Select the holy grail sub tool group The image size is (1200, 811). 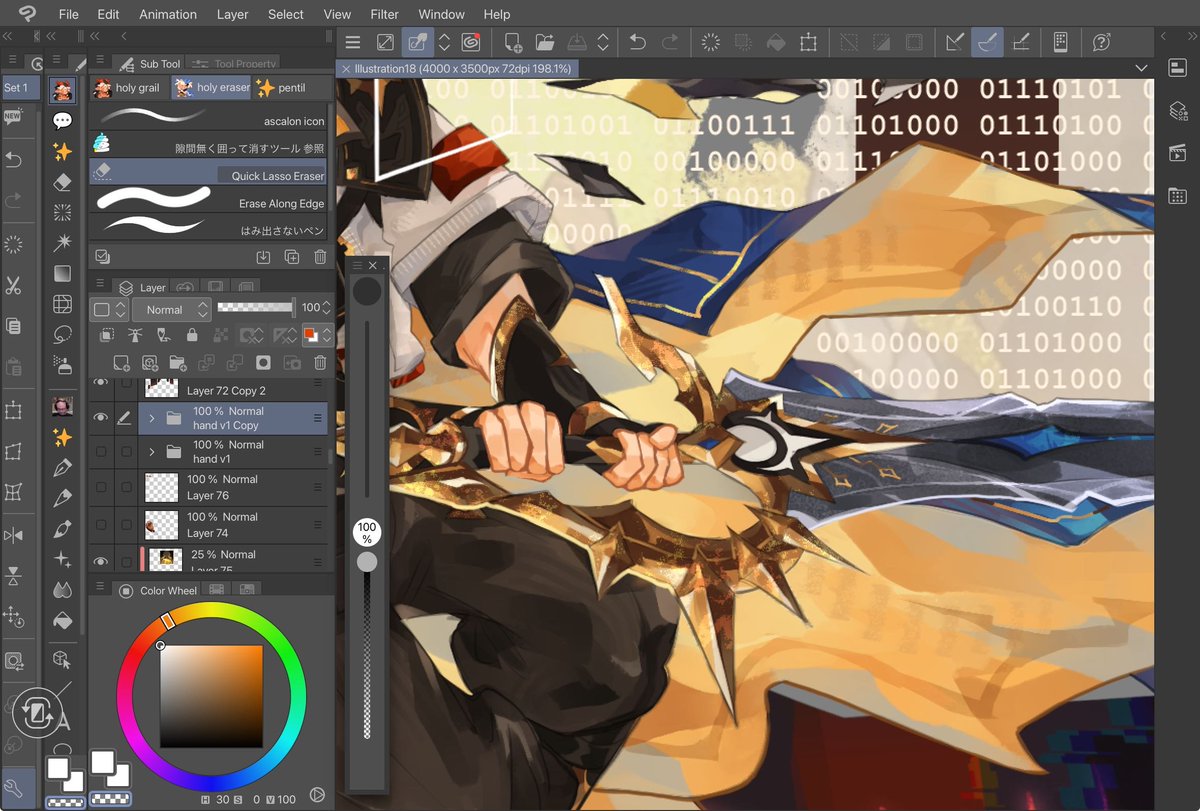[x=129, y=88]
